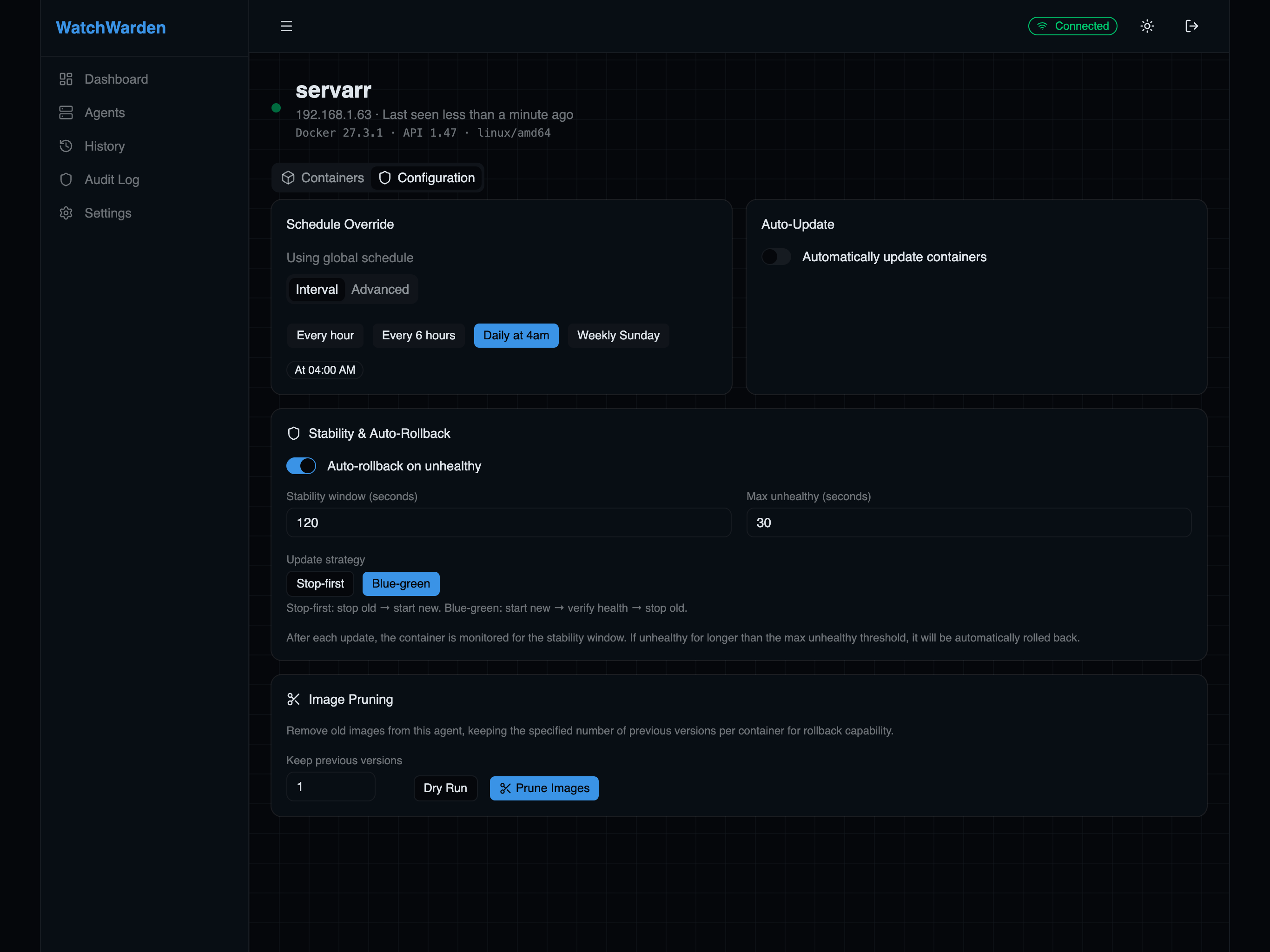The height and width of the screenshot is (952, 1270).
Task: Switch schedule mode to Advanced
Action: (379, 290)
